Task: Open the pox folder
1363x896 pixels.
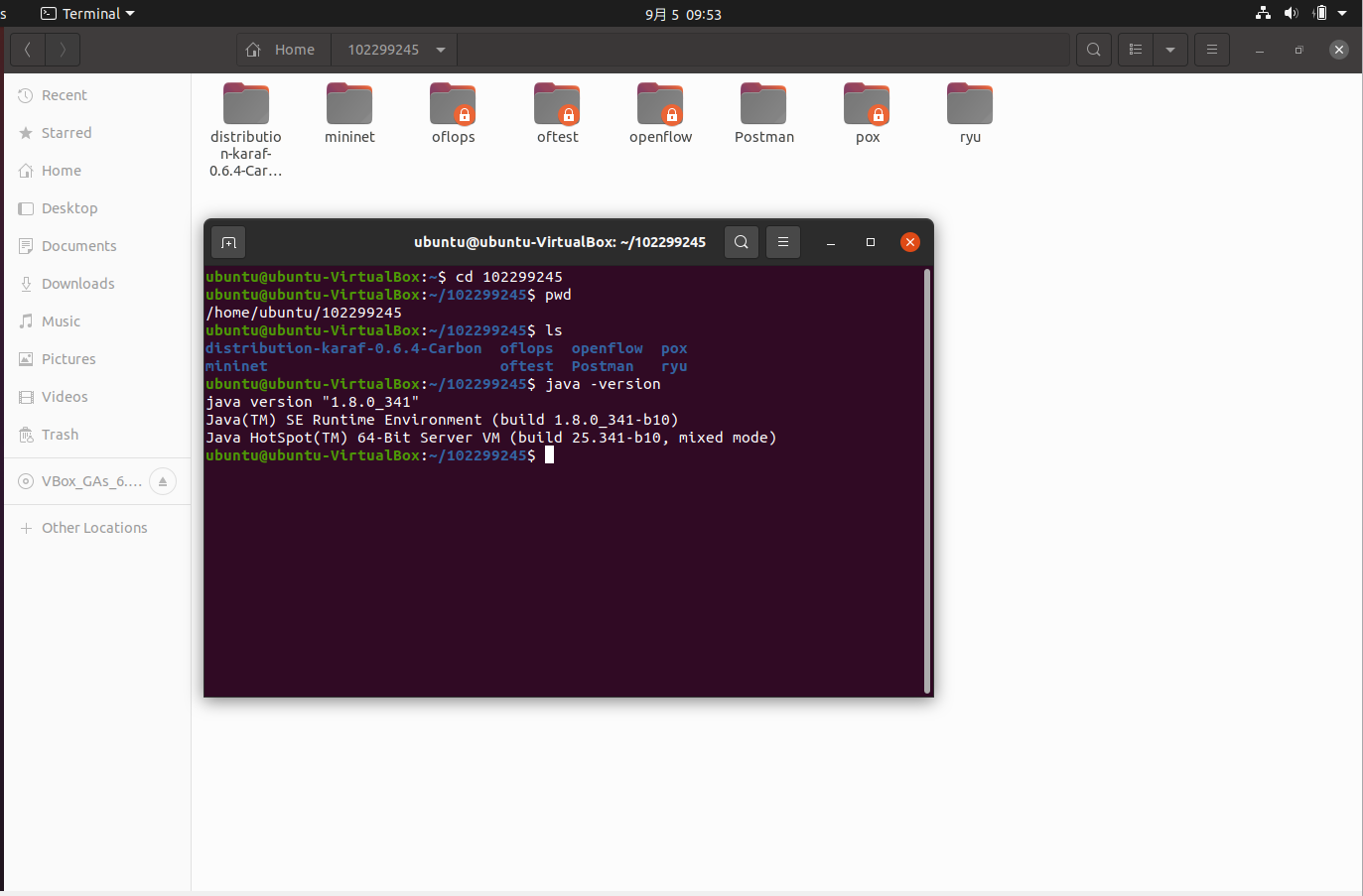Action: pyautogui.click(x=868, y=113)
